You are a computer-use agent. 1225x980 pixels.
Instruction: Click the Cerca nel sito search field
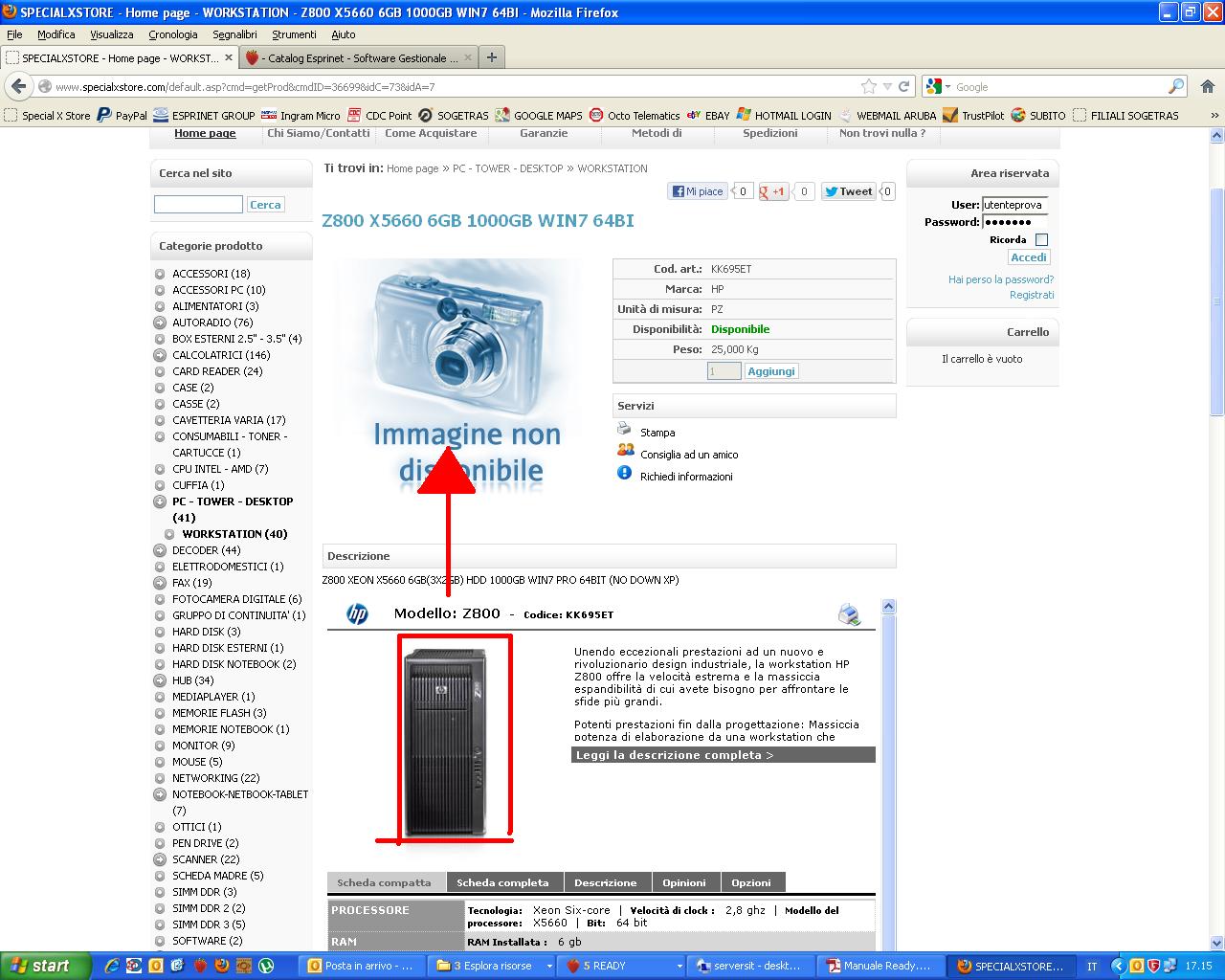click(198, 205)
